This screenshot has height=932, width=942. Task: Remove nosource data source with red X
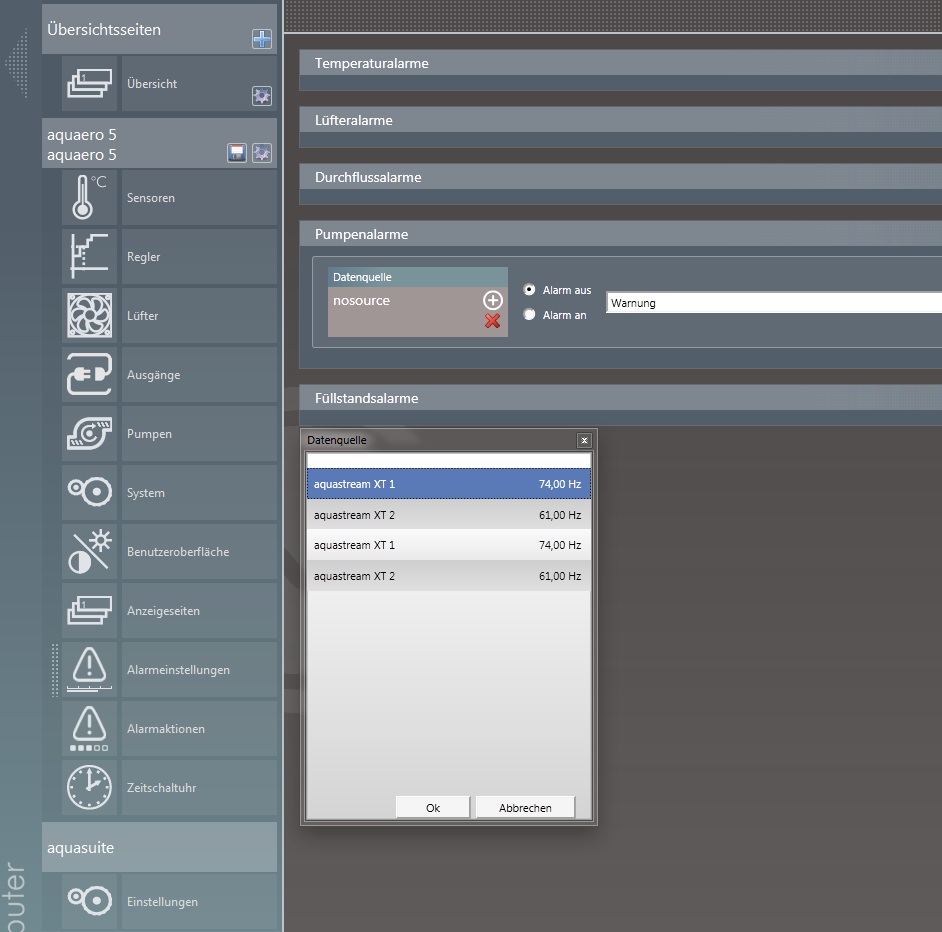(493, 321)
